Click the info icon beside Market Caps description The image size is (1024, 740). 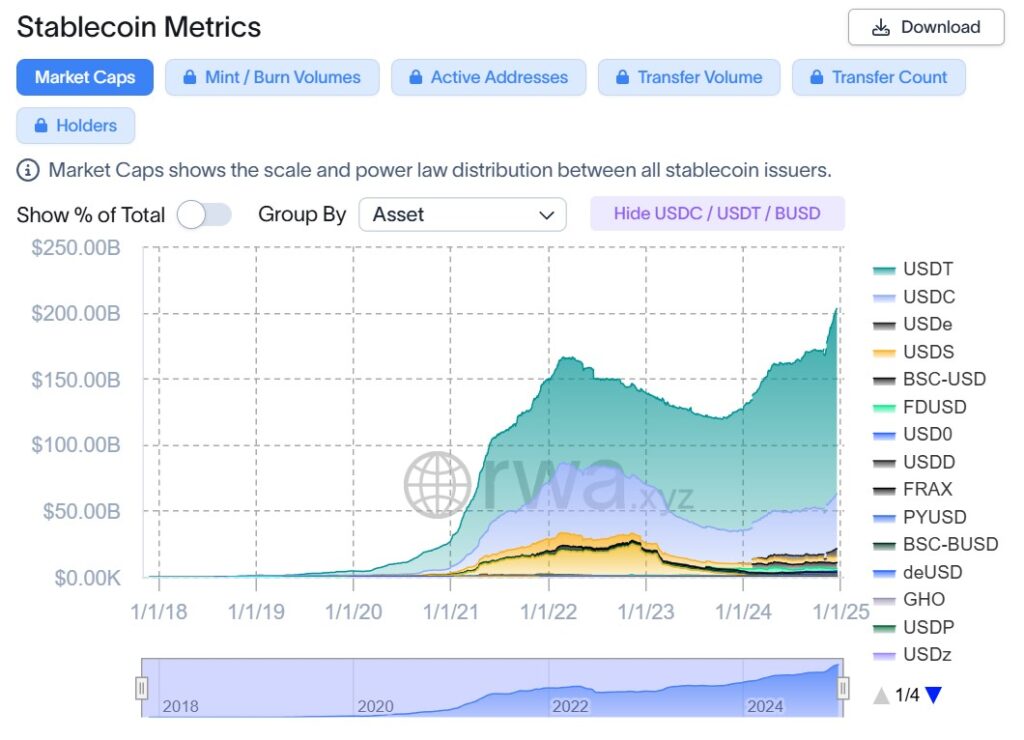[28, 170]
